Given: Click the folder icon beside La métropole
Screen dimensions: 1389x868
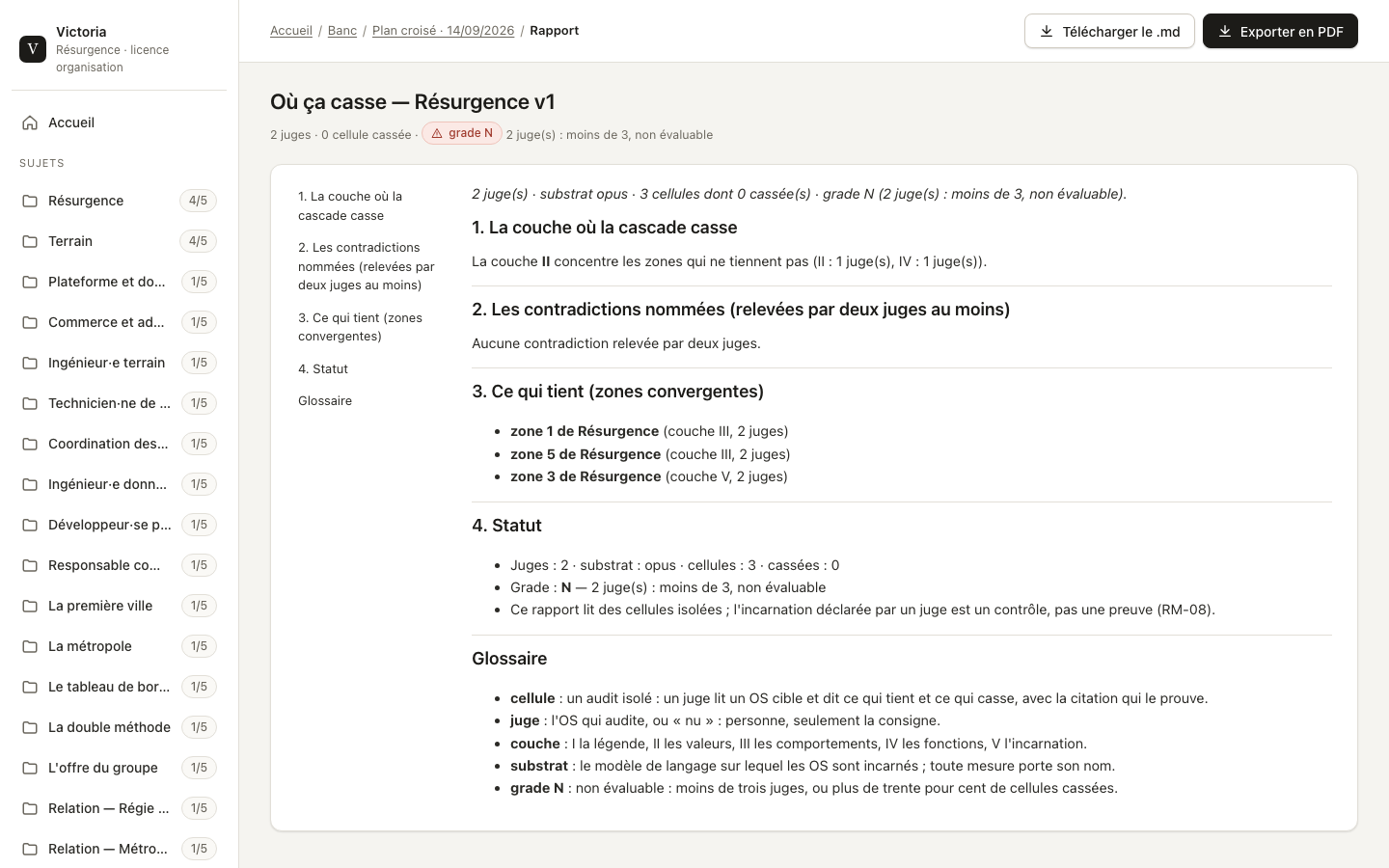Looking at the screenshot, I should coord(30,646).
